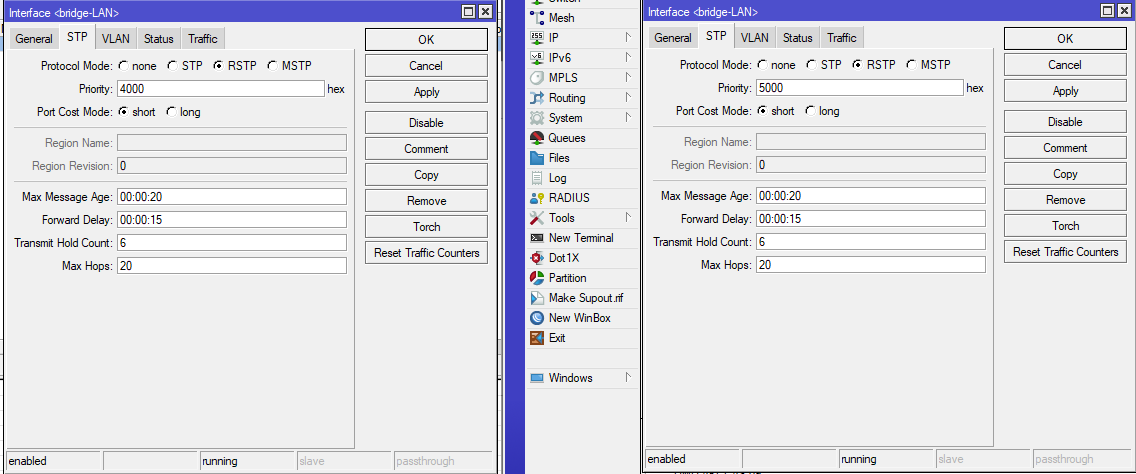
Task: Switch to VLAN tab in left window
Action: tap(116, 39)
